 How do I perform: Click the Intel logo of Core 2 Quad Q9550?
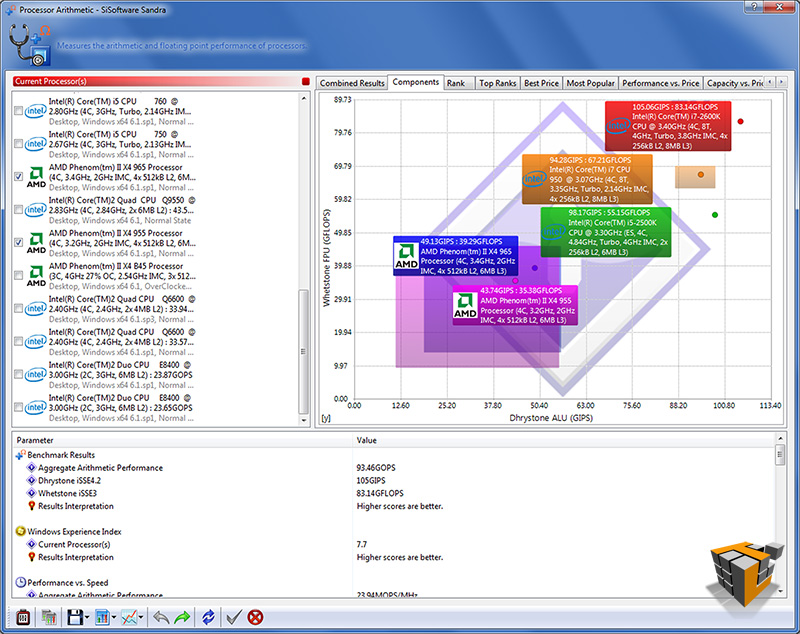[36, 210]
